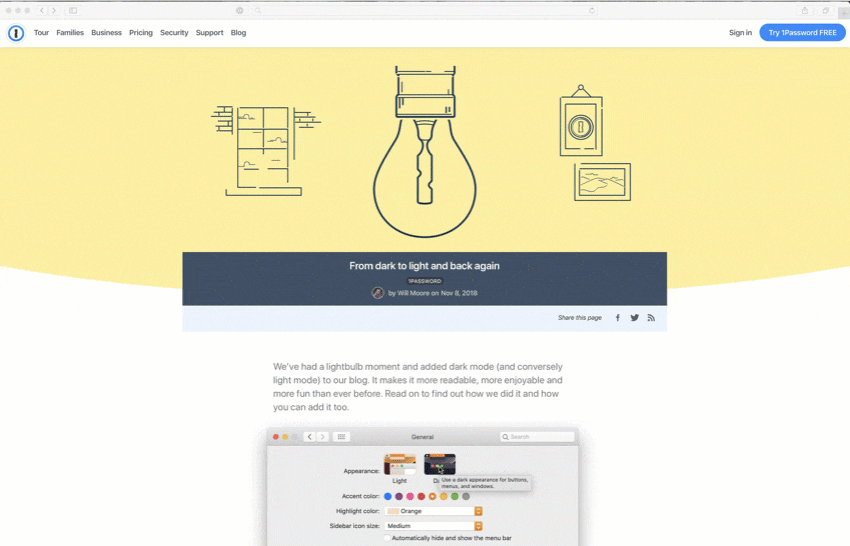Viewport: 850px width, 546px height.
Task: Pick the graphite accent color
Action: tap(466, 496)
